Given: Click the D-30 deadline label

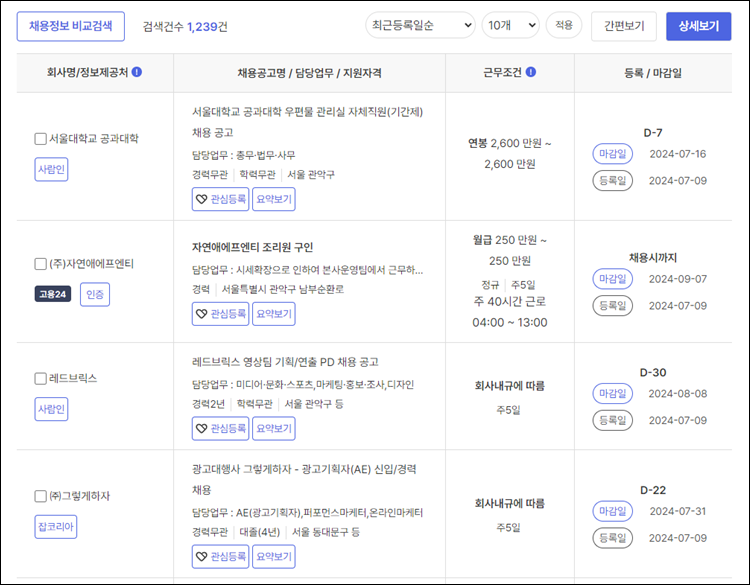Looking at the screenshot, I should coord(653,372).
